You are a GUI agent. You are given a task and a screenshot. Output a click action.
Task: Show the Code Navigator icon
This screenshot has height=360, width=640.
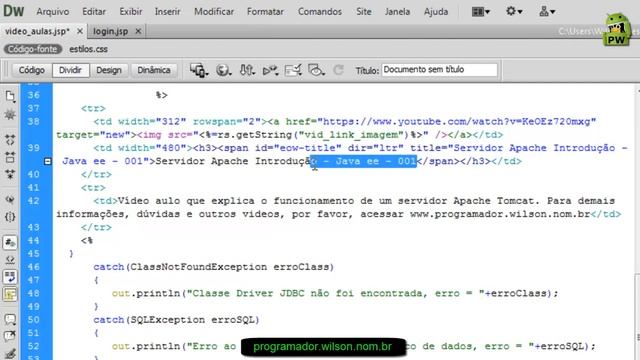[10, 115]
